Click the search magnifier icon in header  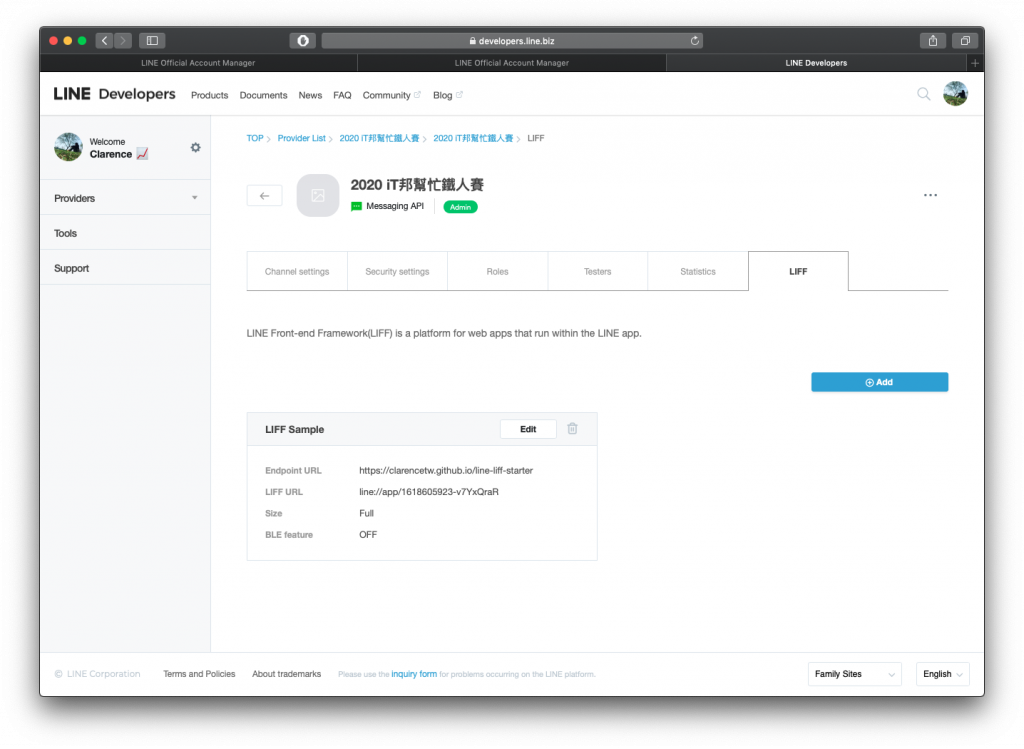pos(923,94)
